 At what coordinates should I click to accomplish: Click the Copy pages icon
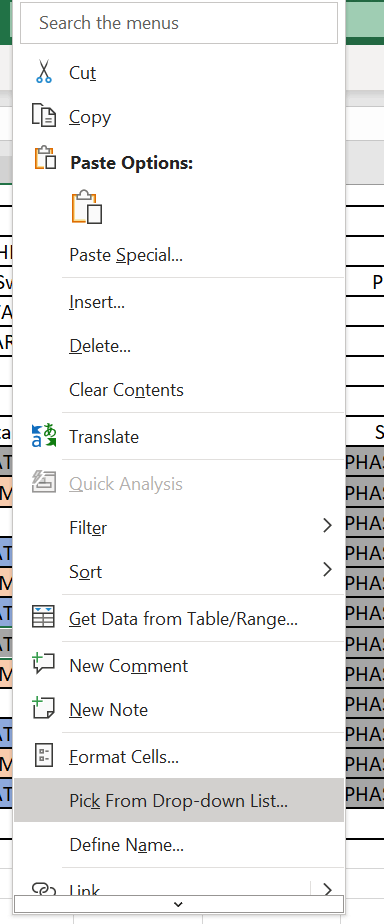(x=44, y=116)
